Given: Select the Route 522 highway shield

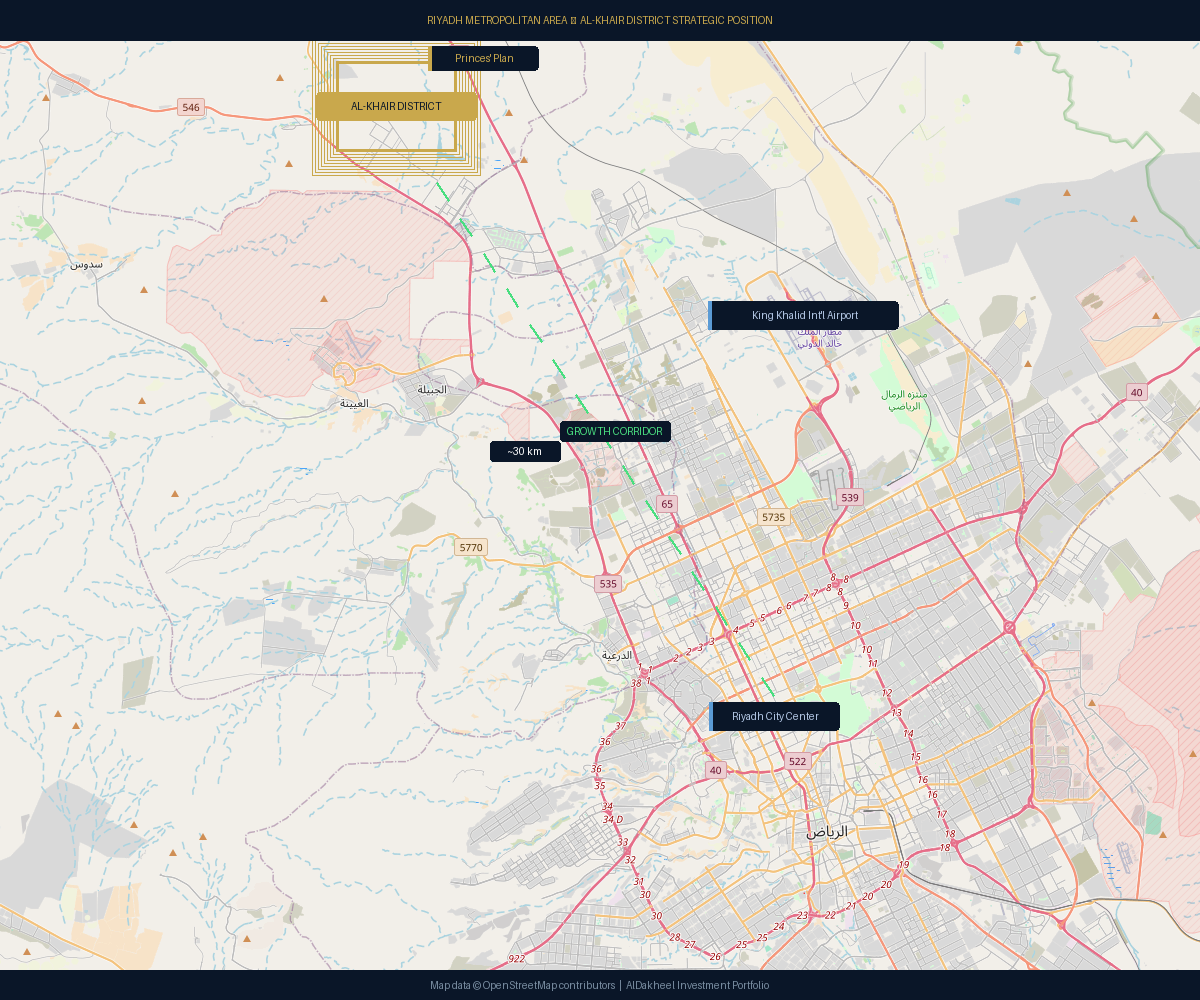Looking at the screenshot, I should pos(796,761).
